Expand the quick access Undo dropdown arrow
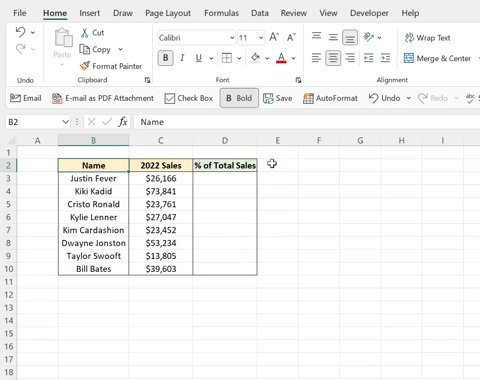The width and height of the screenshot is (480, 380). coord(408,98)
